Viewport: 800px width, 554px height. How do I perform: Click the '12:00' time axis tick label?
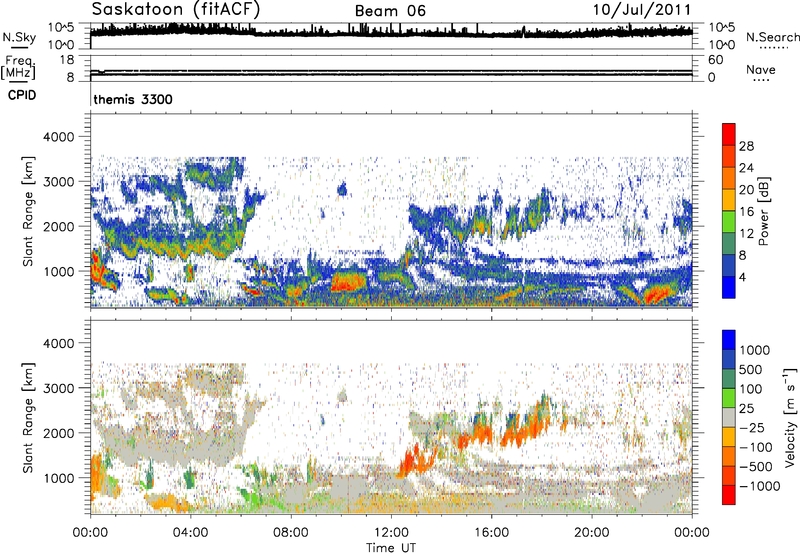click(x=391, y=533)
